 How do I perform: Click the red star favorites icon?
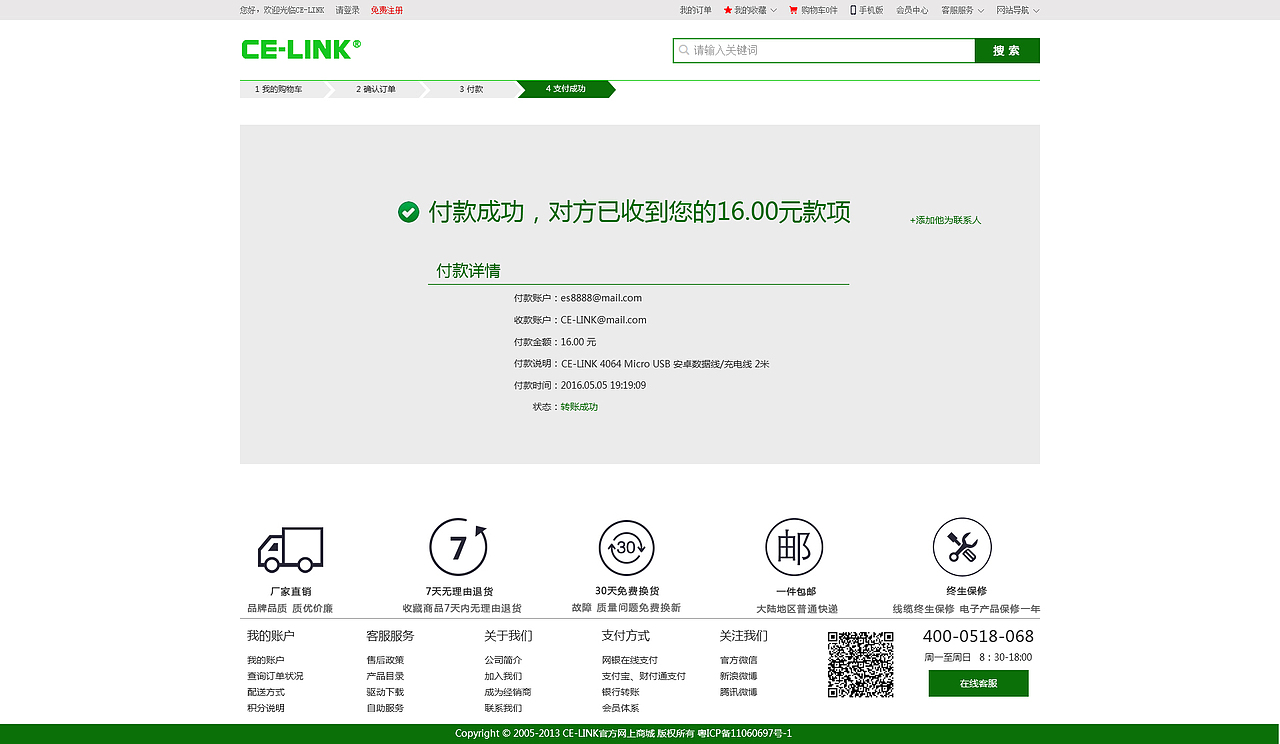coord(728,10)
